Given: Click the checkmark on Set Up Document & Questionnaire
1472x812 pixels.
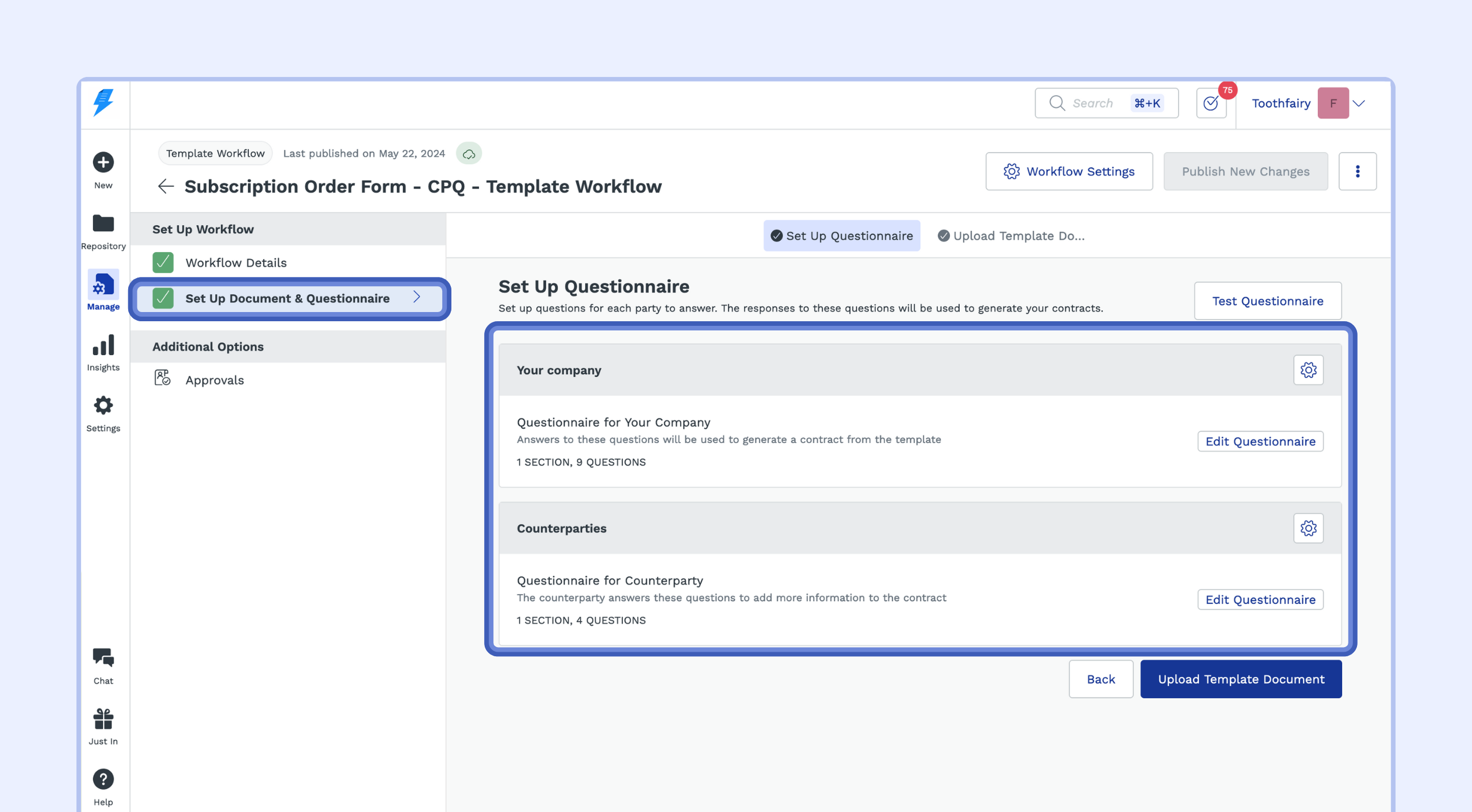Looking at the screenshot, I should coord(163,298).
